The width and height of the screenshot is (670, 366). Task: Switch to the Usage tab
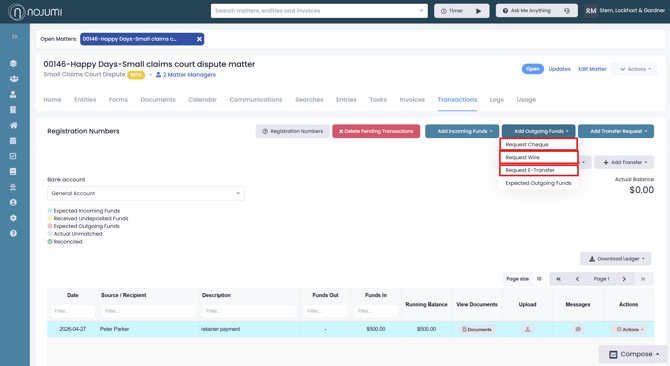526,100
